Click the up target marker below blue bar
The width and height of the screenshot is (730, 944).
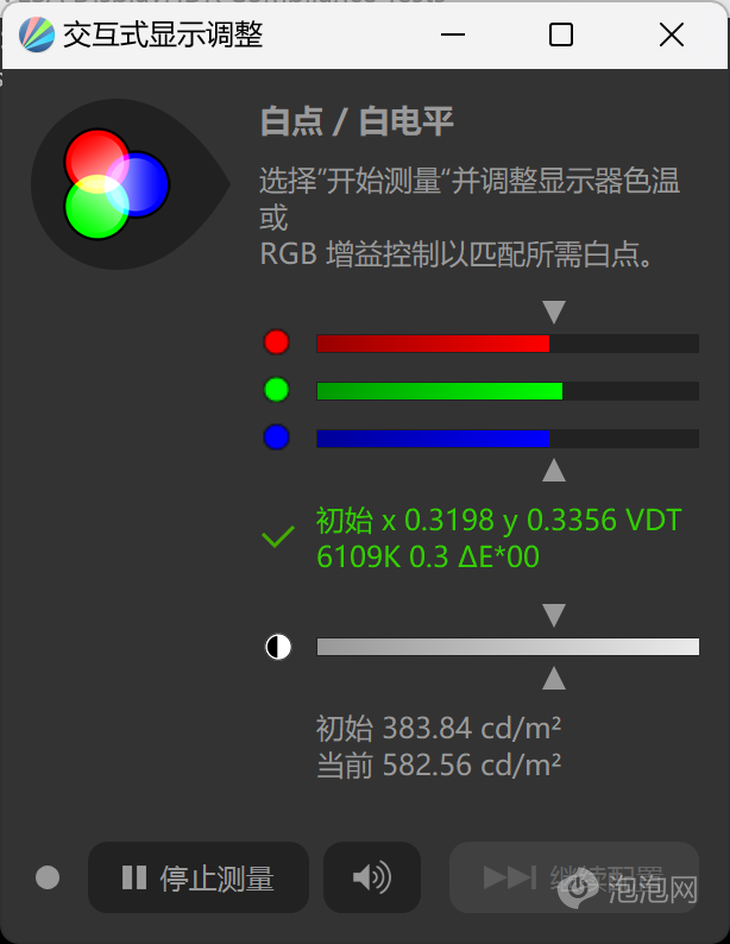point(554,470)
